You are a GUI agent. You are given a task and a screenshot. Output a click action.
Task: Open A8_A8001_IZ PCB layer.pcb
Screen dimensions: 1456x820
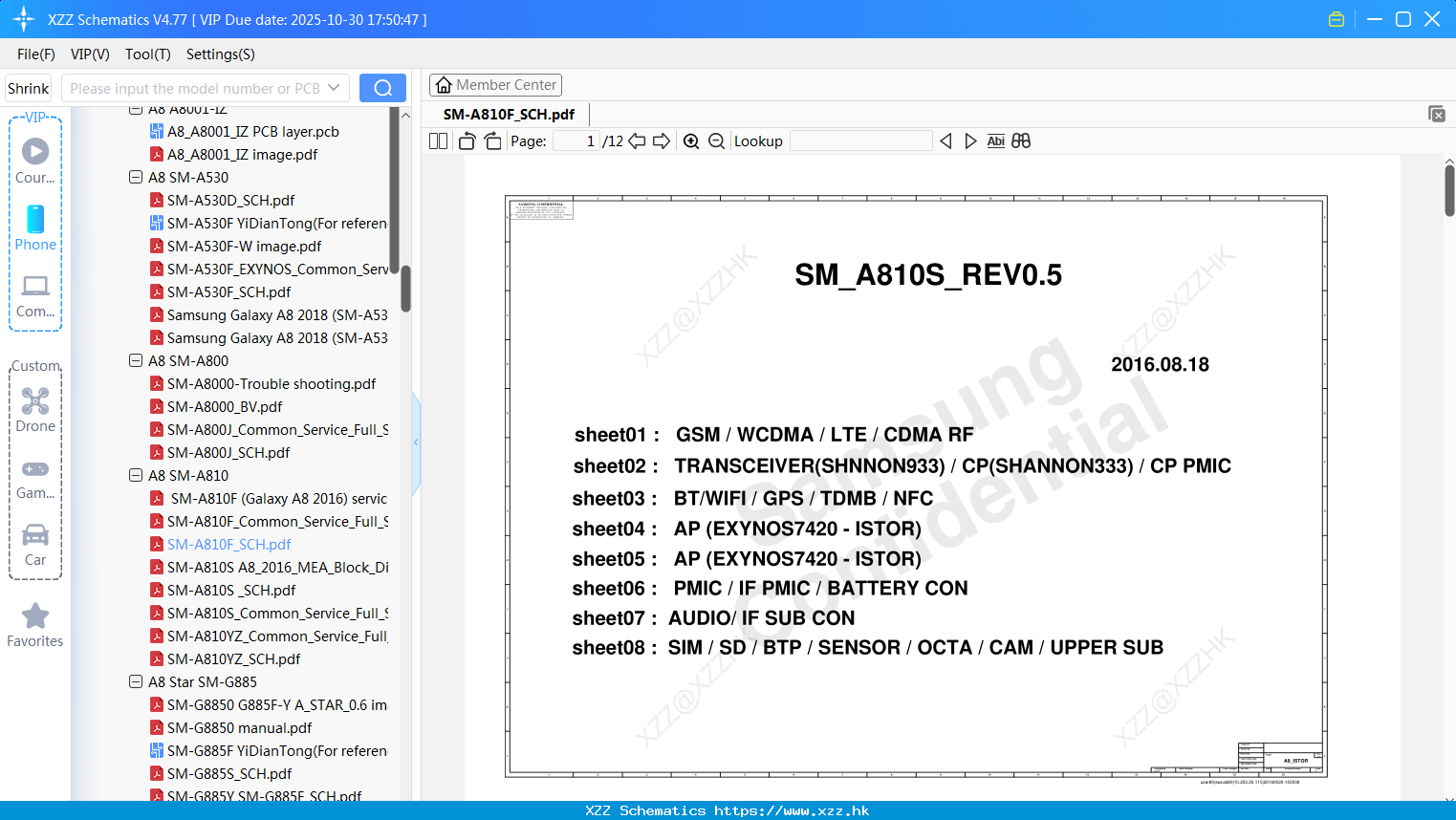pos(253,131)
